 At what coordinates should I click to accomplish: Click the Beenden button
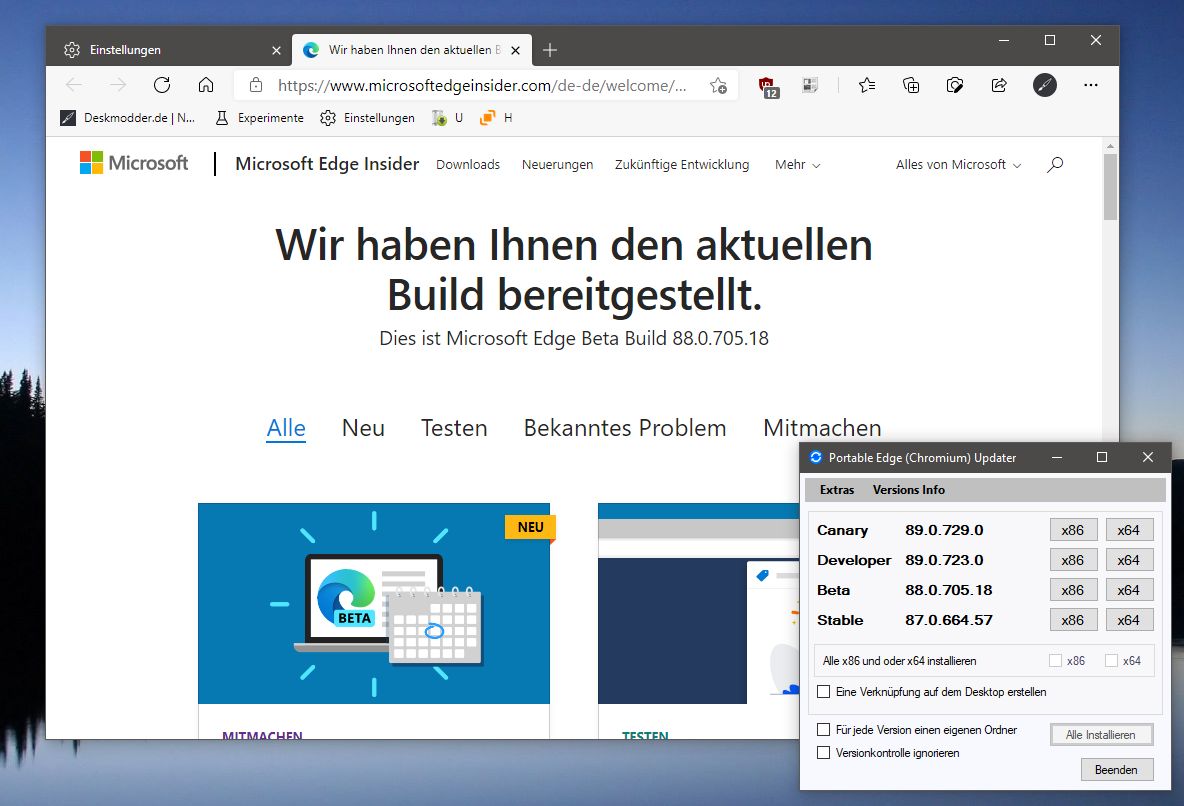pos(1116,769)
